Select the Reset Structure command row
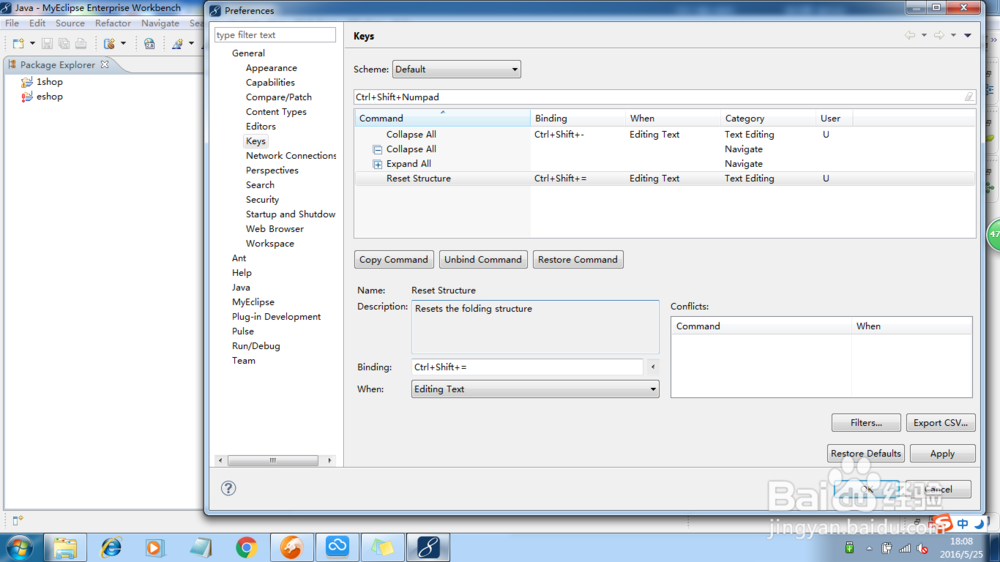Screen dimensions: 1000x562 point(665,179)
